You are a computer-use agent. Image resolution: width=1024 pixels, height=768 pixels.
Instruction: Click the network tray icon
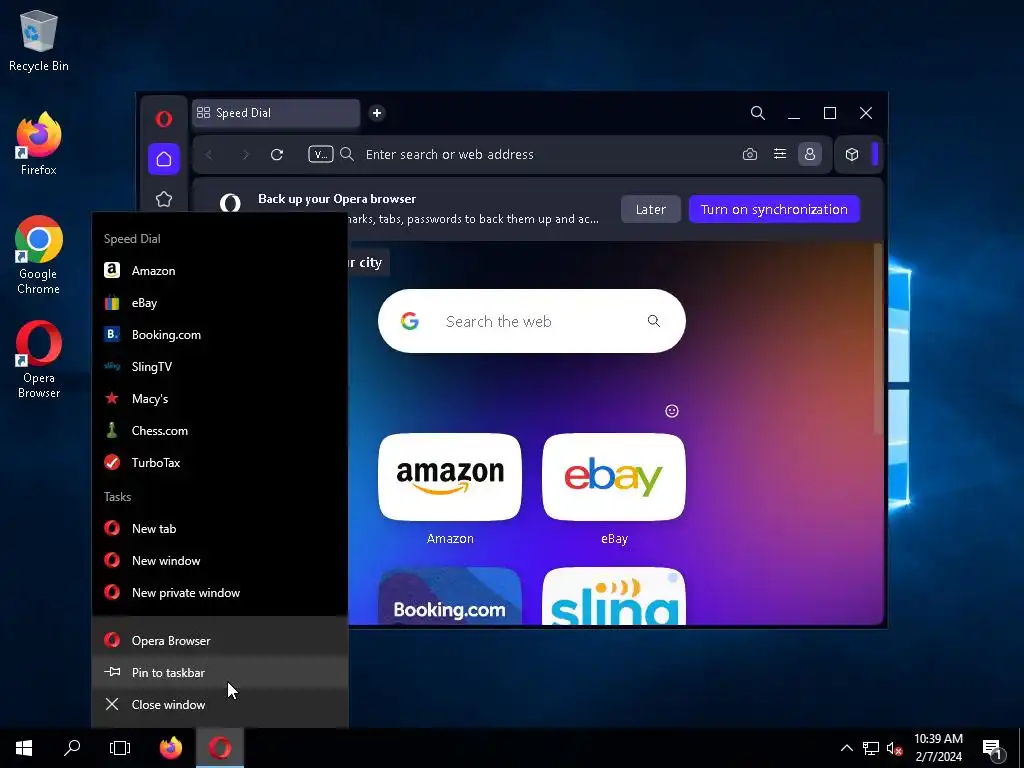871,748
